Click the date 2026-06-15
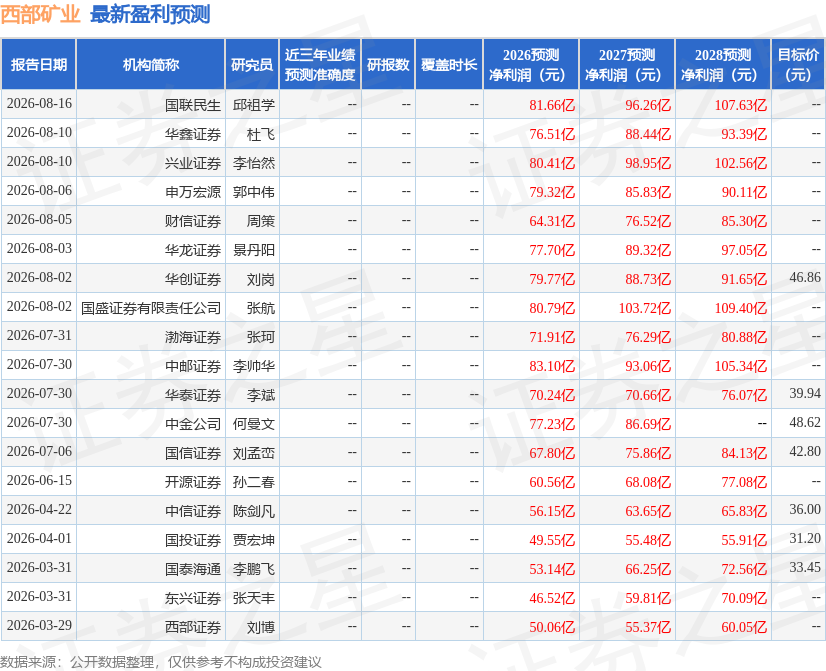 click(x=40, y=480)
